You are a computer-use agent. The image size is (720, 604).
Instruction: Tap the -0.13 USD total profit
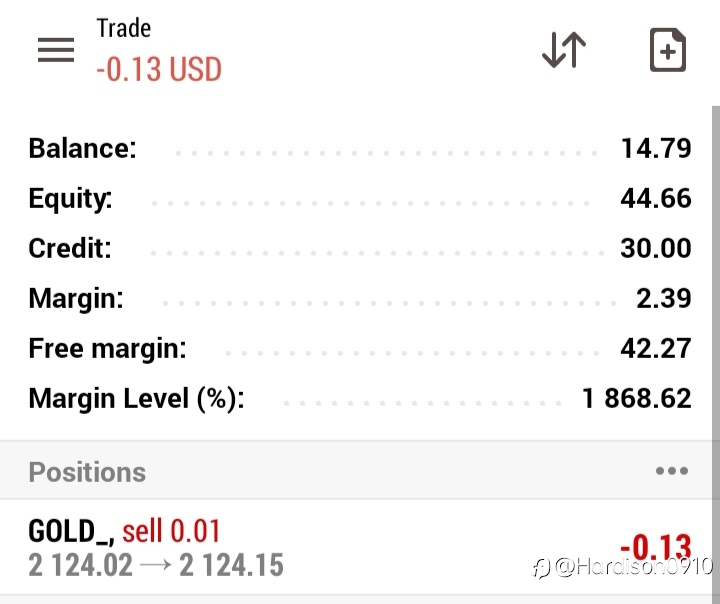point(159,69)
